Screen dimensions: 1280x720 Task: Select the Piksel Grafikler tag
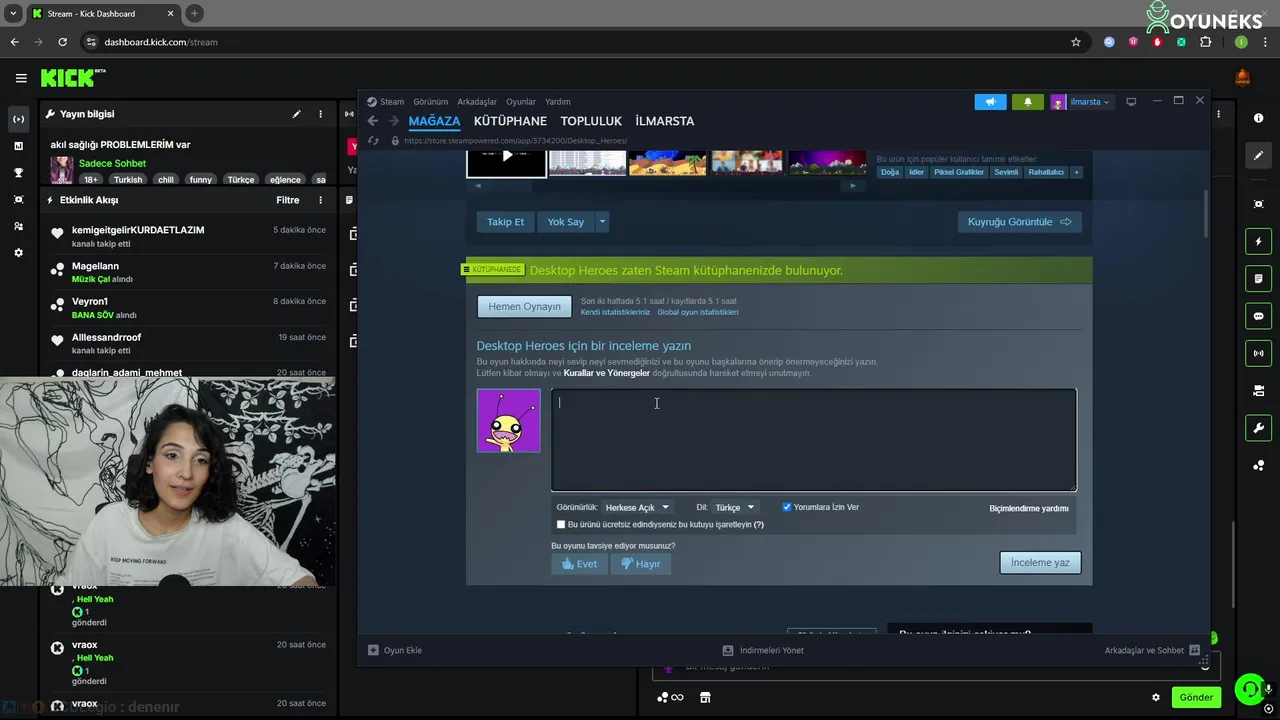pos(959,172)
